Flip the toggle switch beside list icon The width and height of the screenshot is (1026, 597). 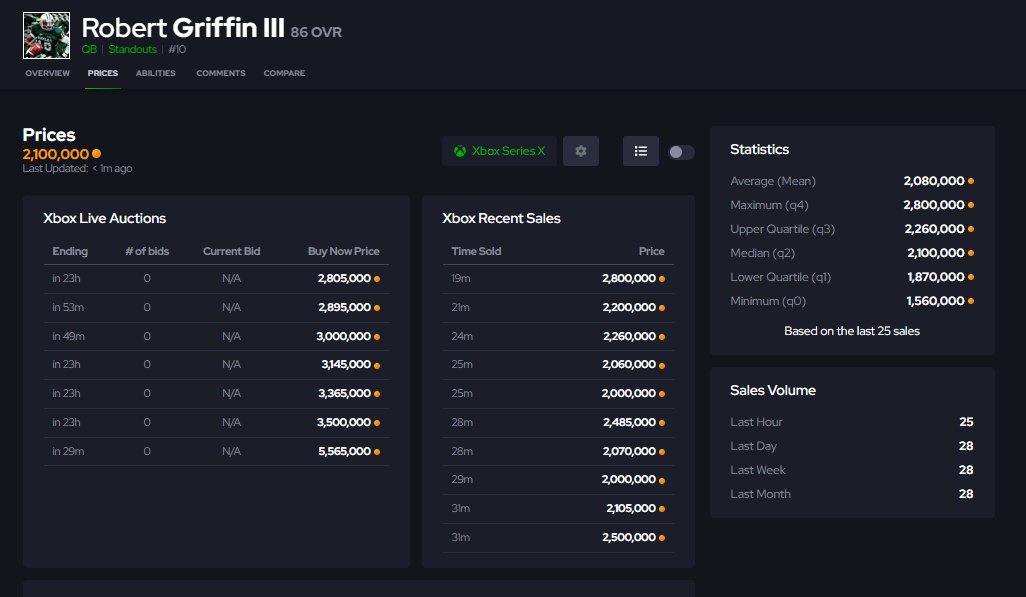(x=681, y=152)
